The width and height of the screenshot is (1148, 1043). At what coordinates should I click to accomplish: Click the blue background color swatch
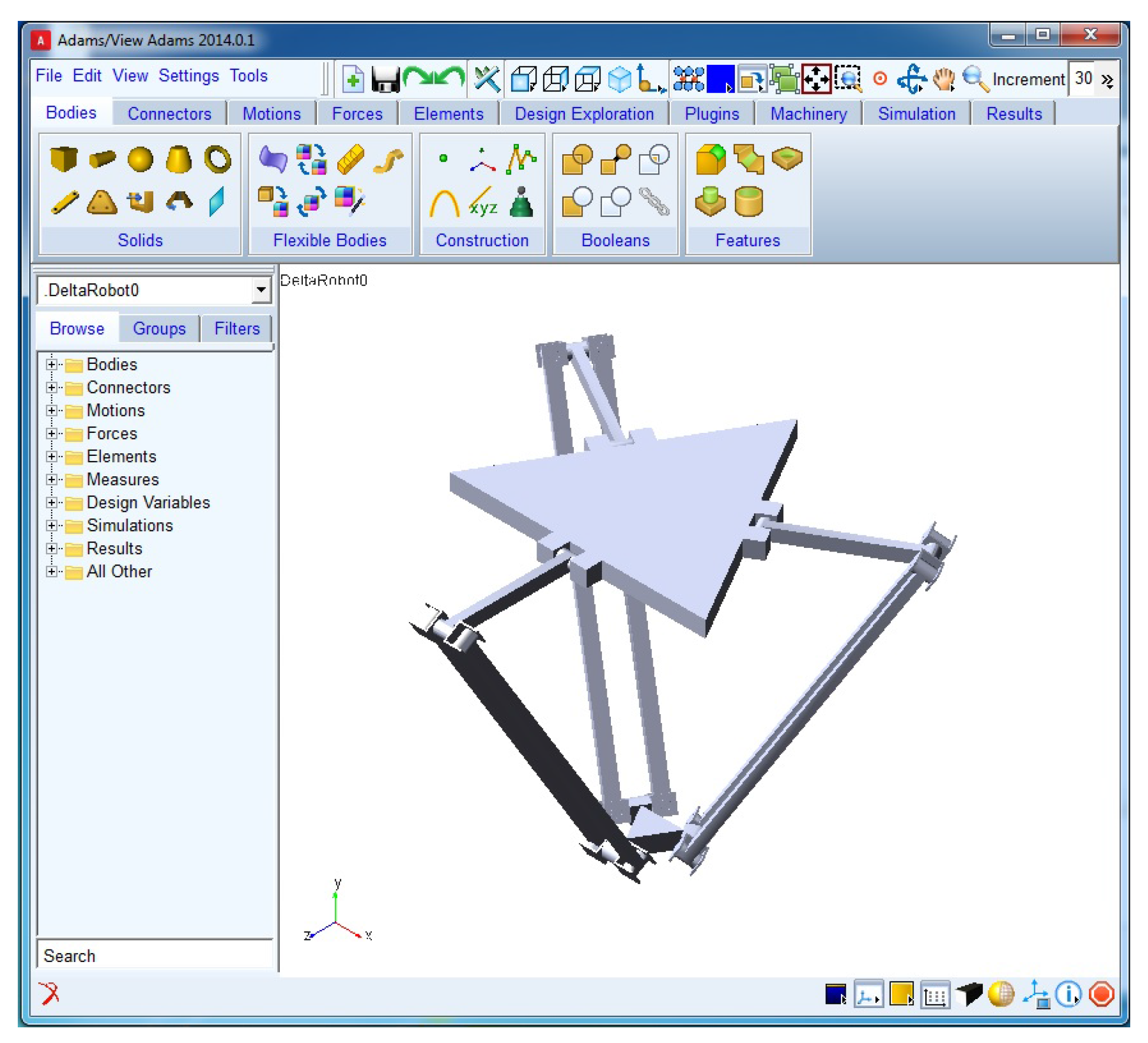(x=720, y=79)
